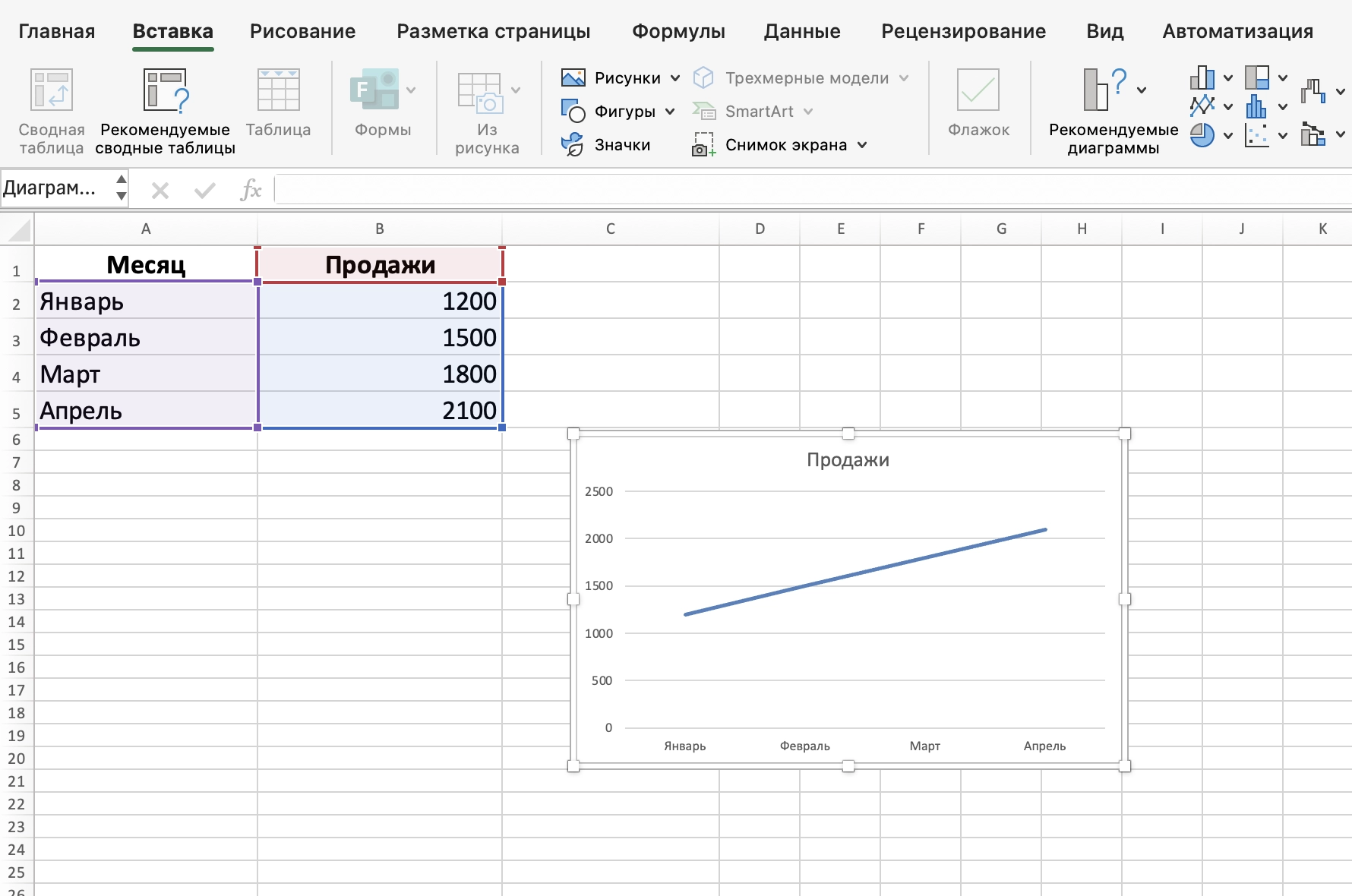The width and height of the screenshot is (1352, 896).
Task: Open the Фигуры shapes dropdown
Action: (670, 112)
